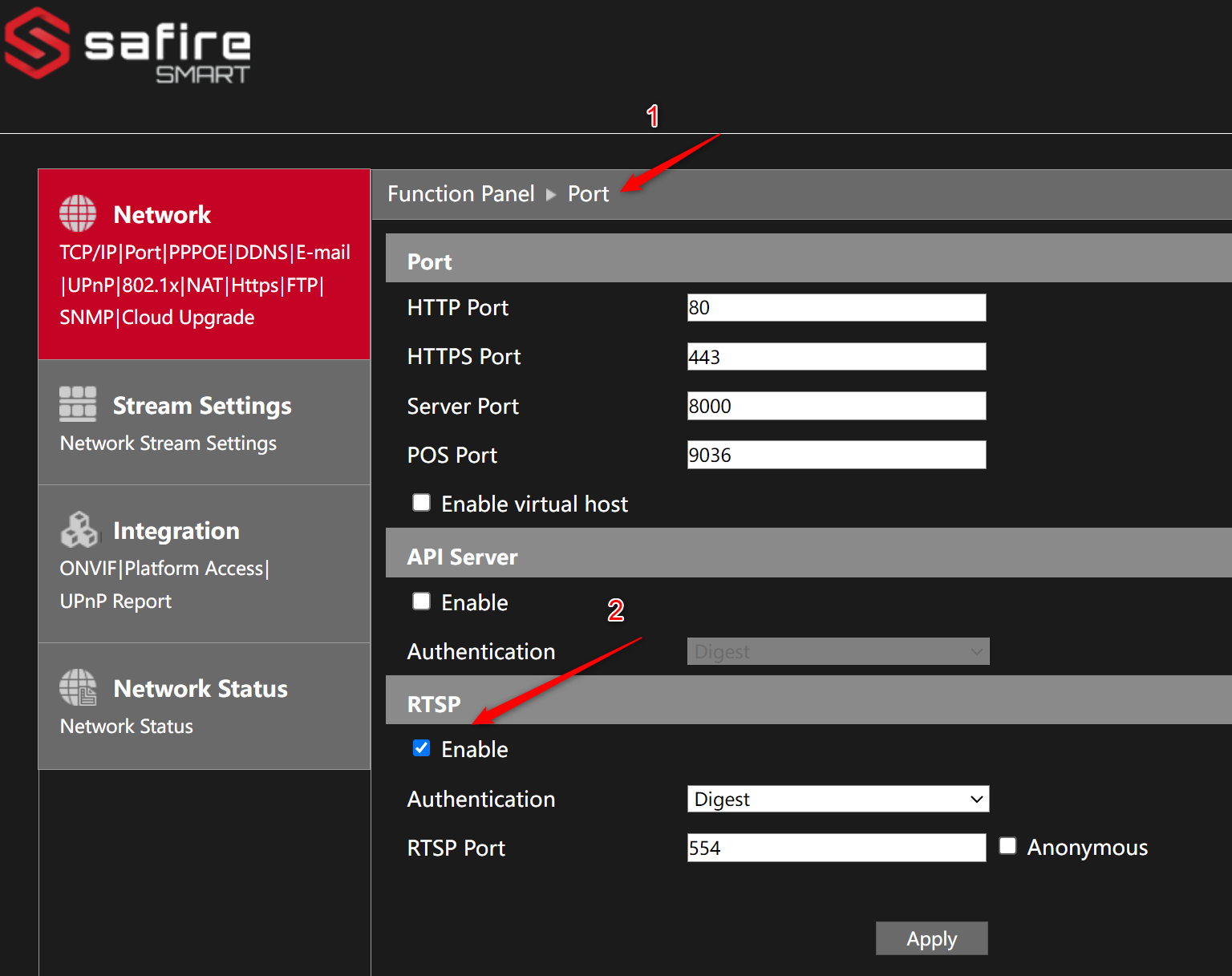Open the API Server Authentication dropdown

click(x=837, y=651)
